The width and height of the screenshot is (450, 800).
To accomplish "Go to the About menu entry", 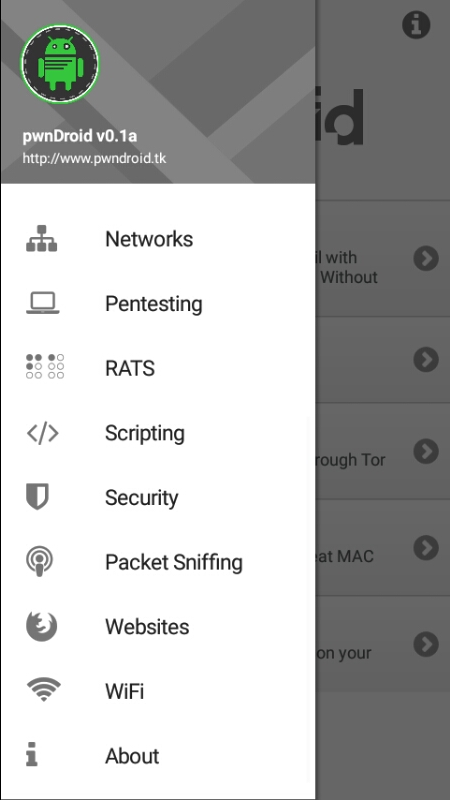I will pyautogui.click(x=158, y=756).
